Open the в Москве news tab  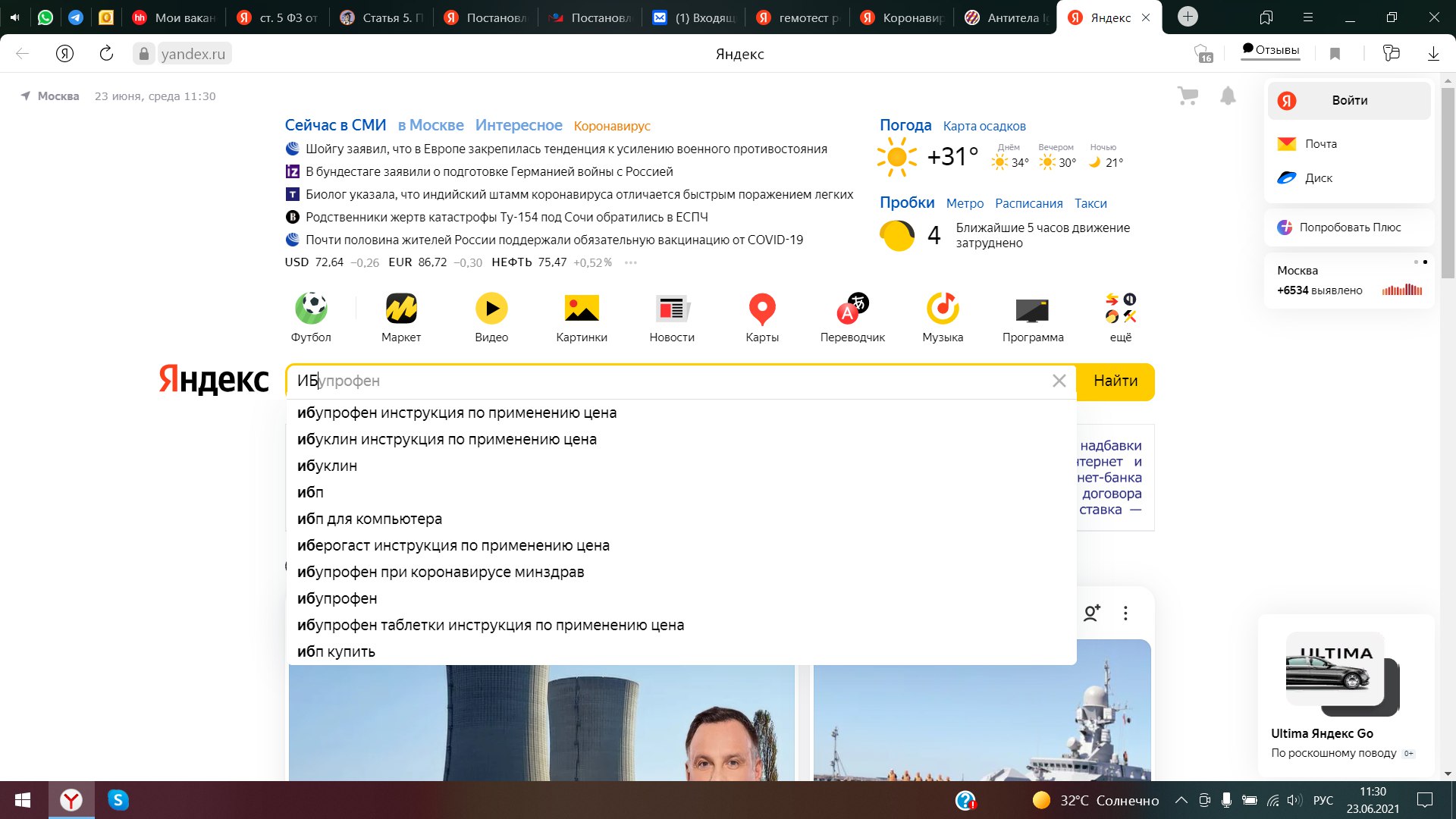coord(431,125)
